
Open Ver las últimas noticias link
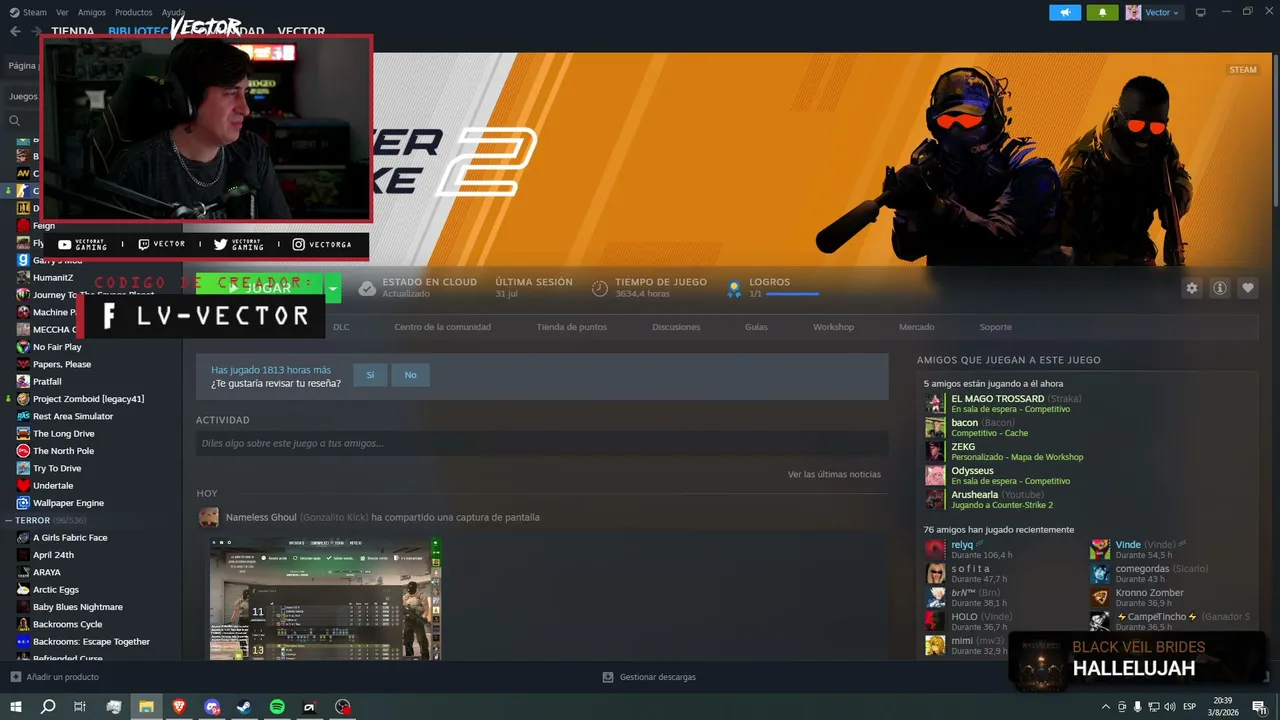tap(834, 474)
